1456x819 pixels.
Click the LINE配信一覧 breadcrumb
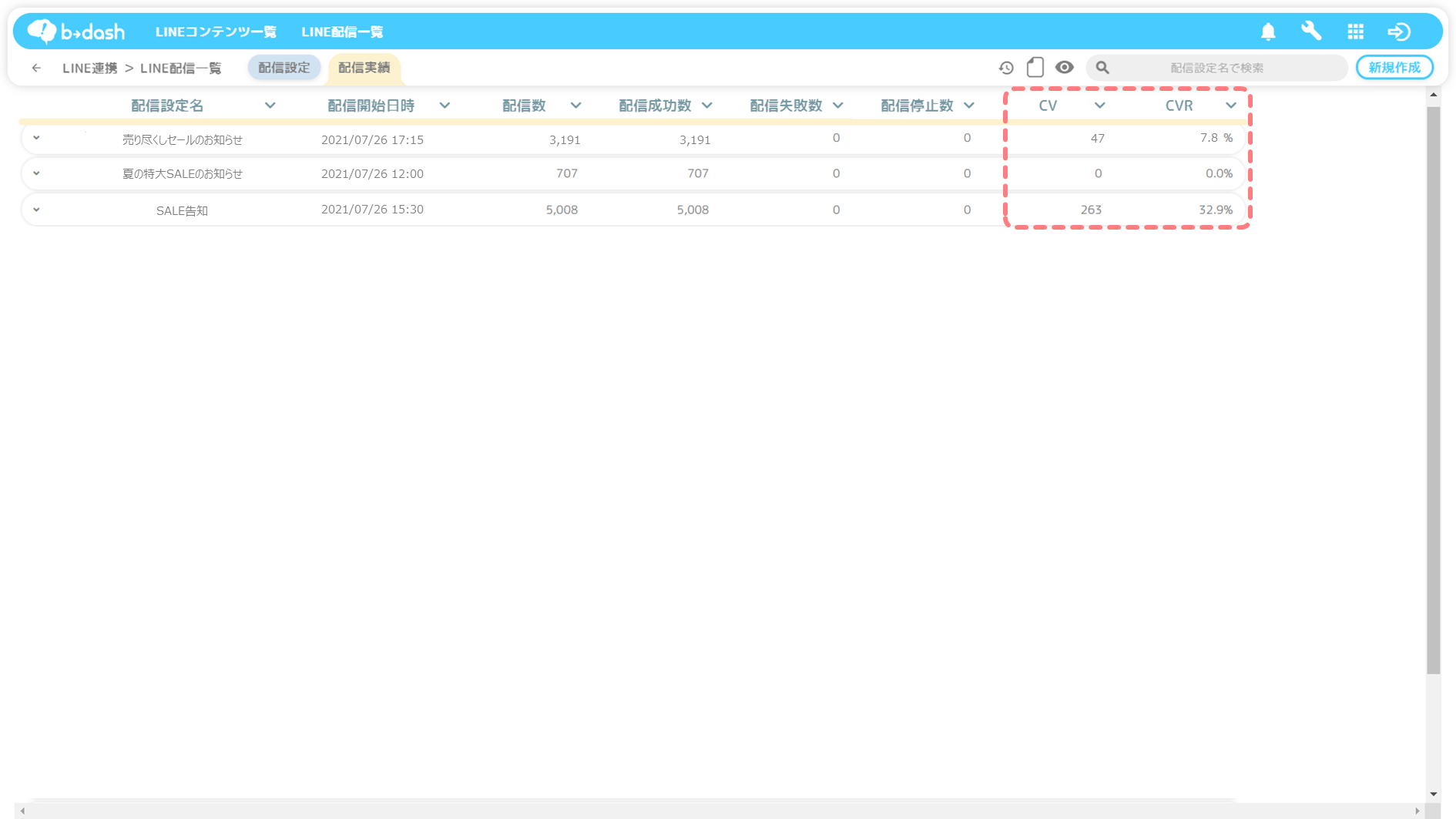point(181,68)
